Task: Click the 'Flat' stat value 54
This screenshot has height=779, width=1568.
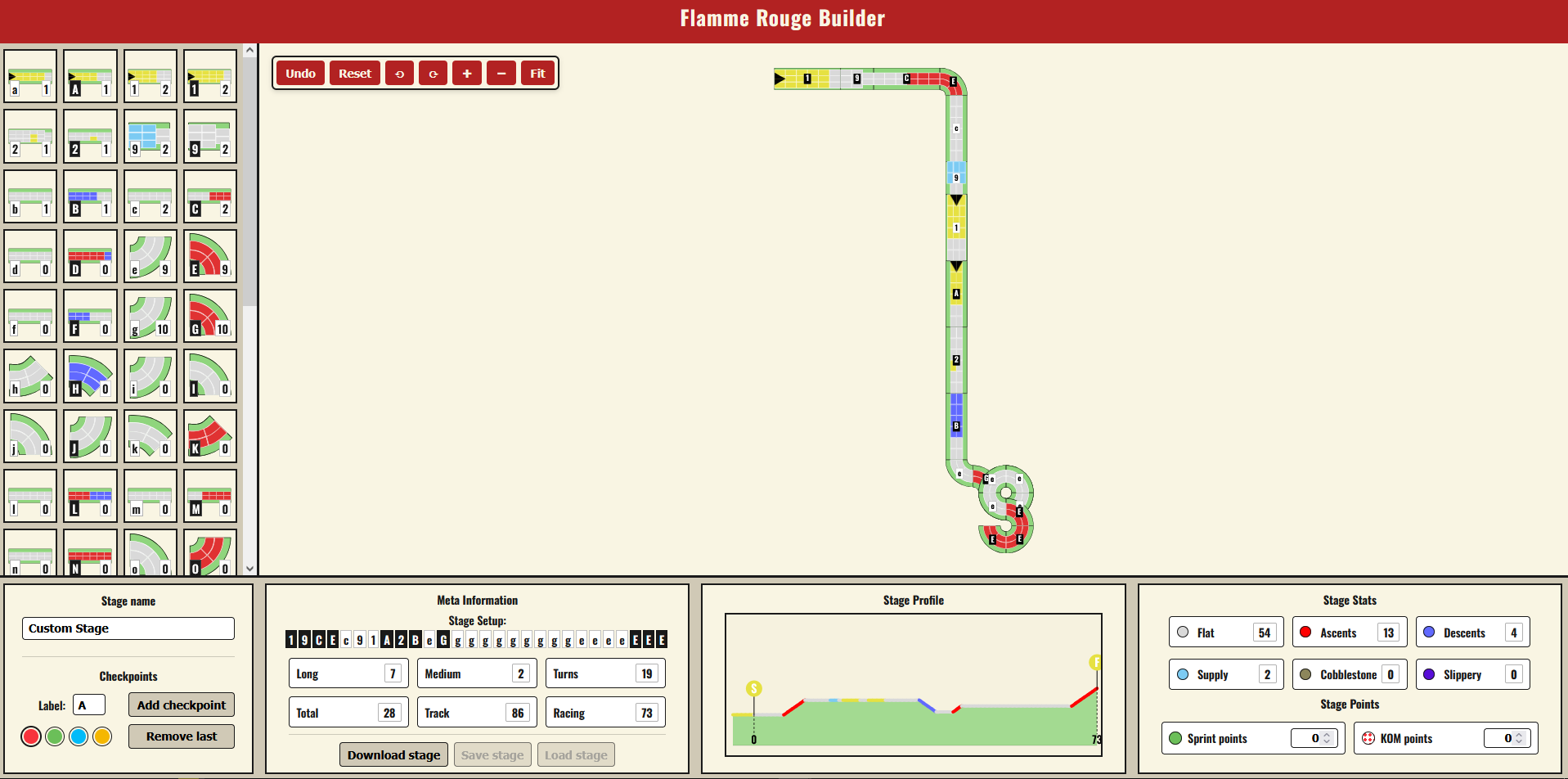Action: [x=1265, y=633]
